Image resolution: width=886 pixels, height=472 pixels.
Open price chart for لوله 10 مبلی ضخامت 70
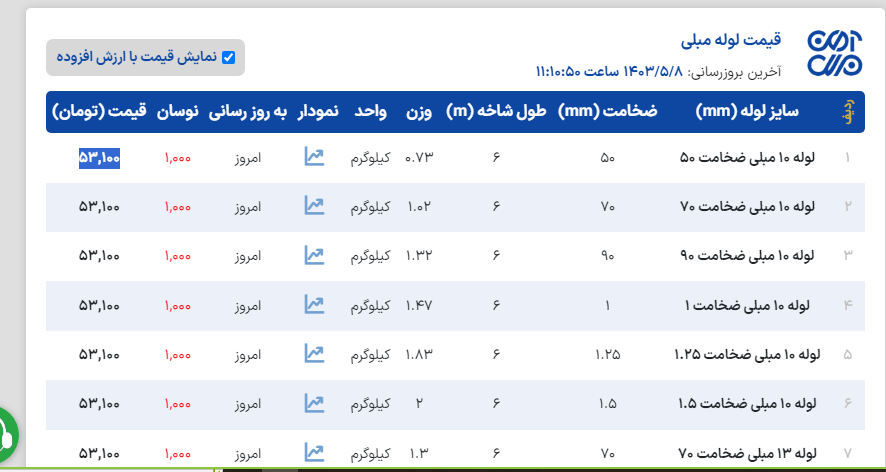pos(314,206)
